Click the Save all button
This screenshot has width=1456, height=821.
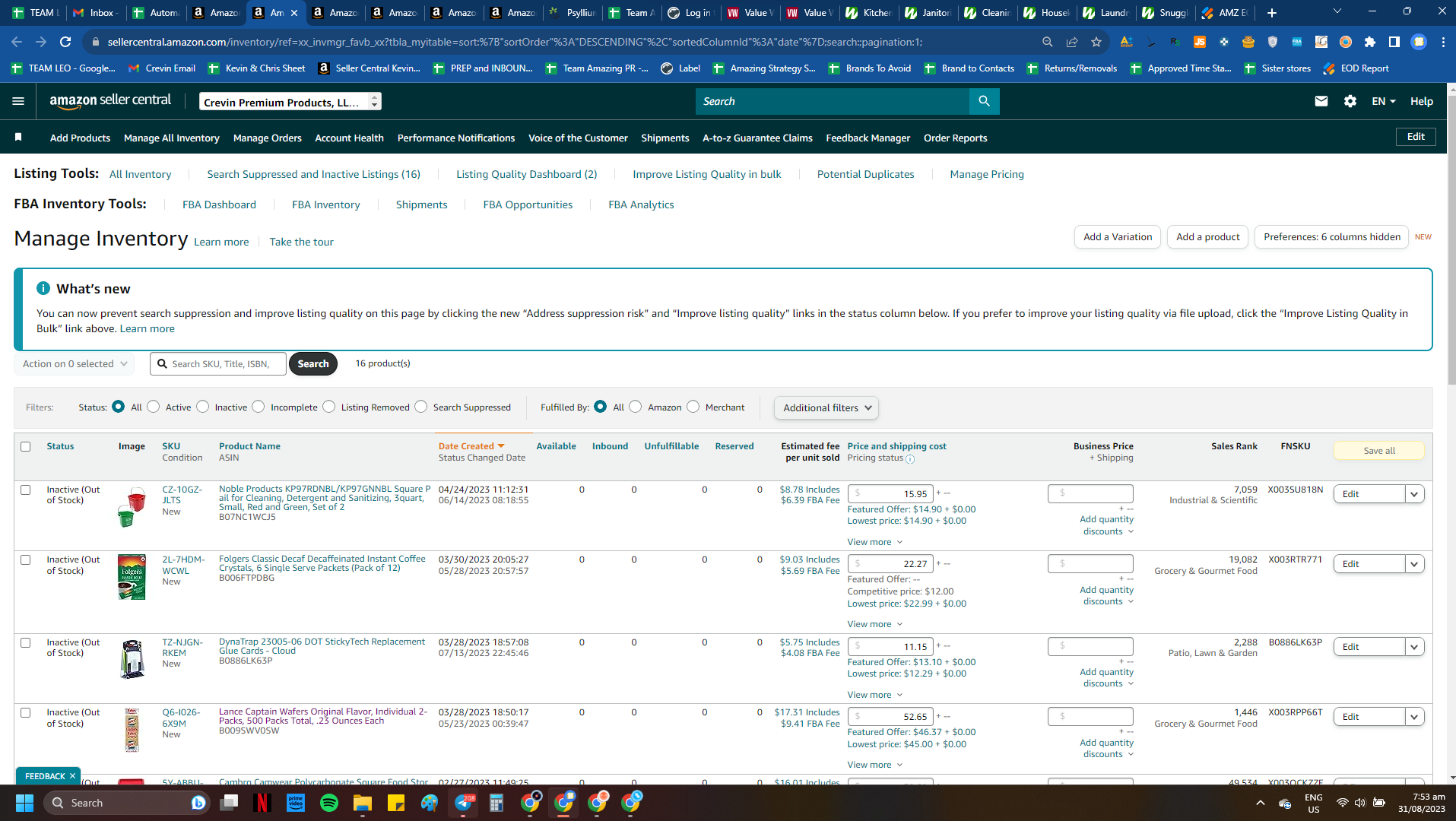pos(1379,451)
